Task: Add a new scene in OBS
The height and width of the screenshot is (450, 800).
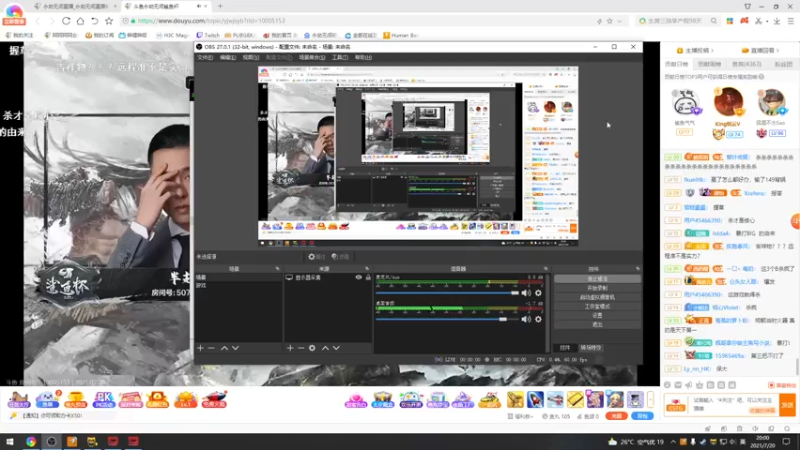Action: tap(200, 348)
